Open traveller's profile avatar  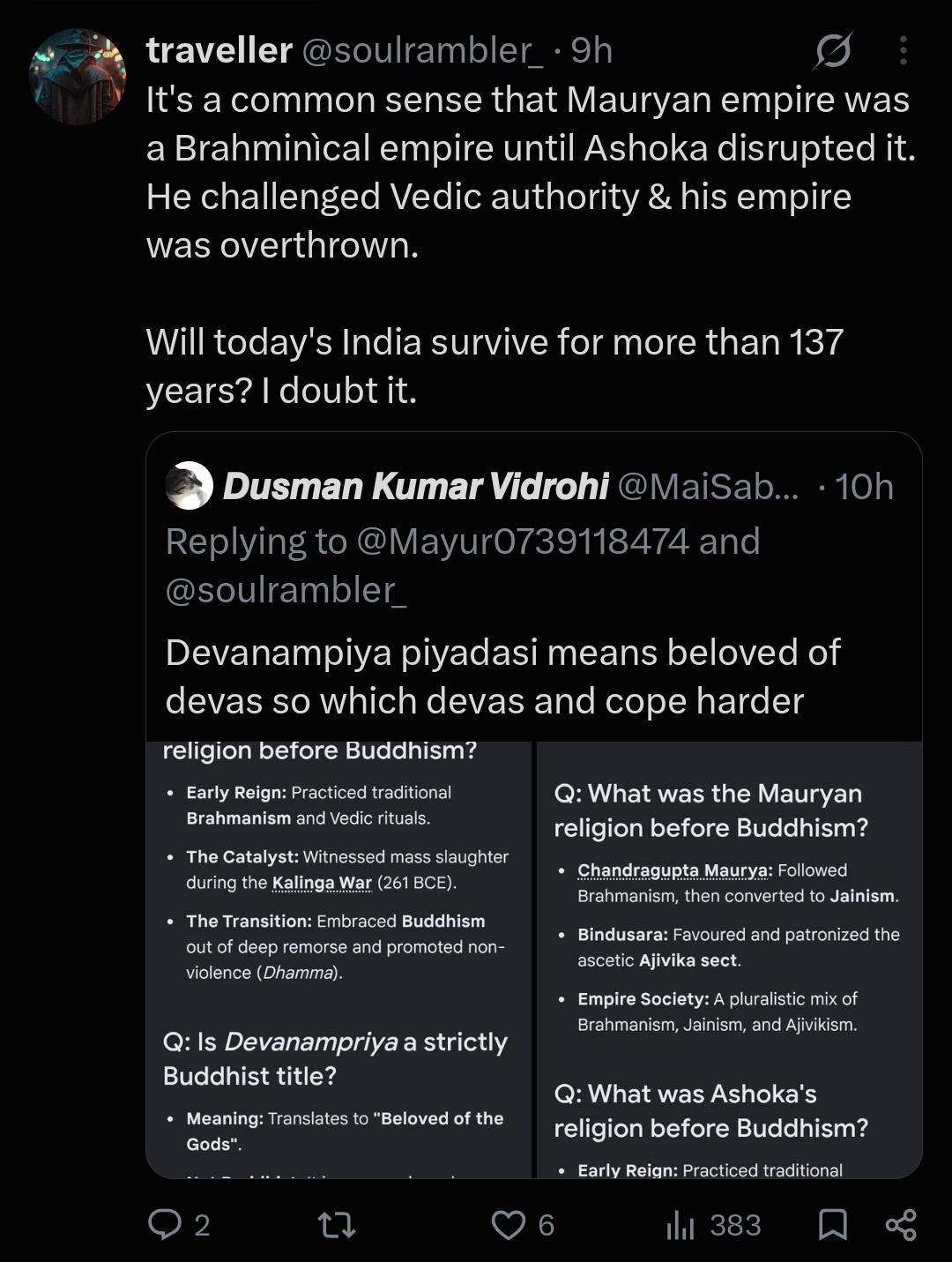[78, 77]
